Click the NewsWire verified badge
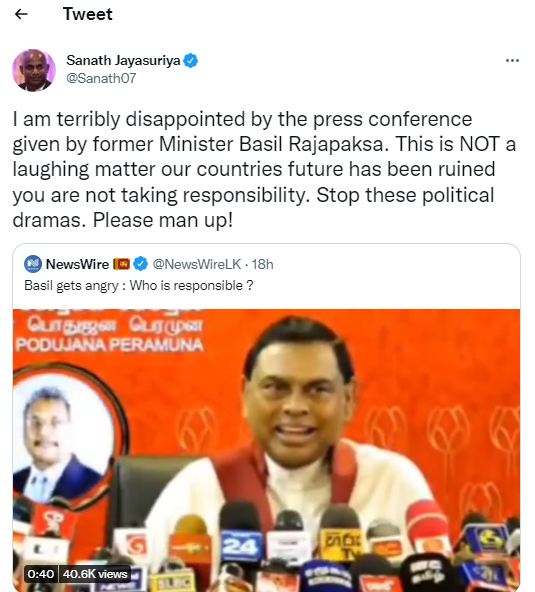The width and height of the screenshot is (535, 592). 140,264
